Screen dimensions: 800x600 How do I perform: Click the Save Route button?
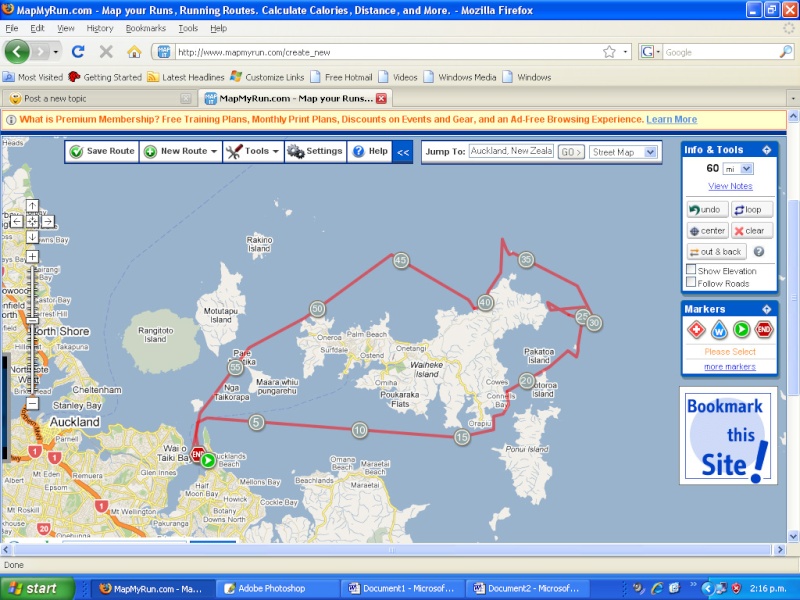coord(102,152)
